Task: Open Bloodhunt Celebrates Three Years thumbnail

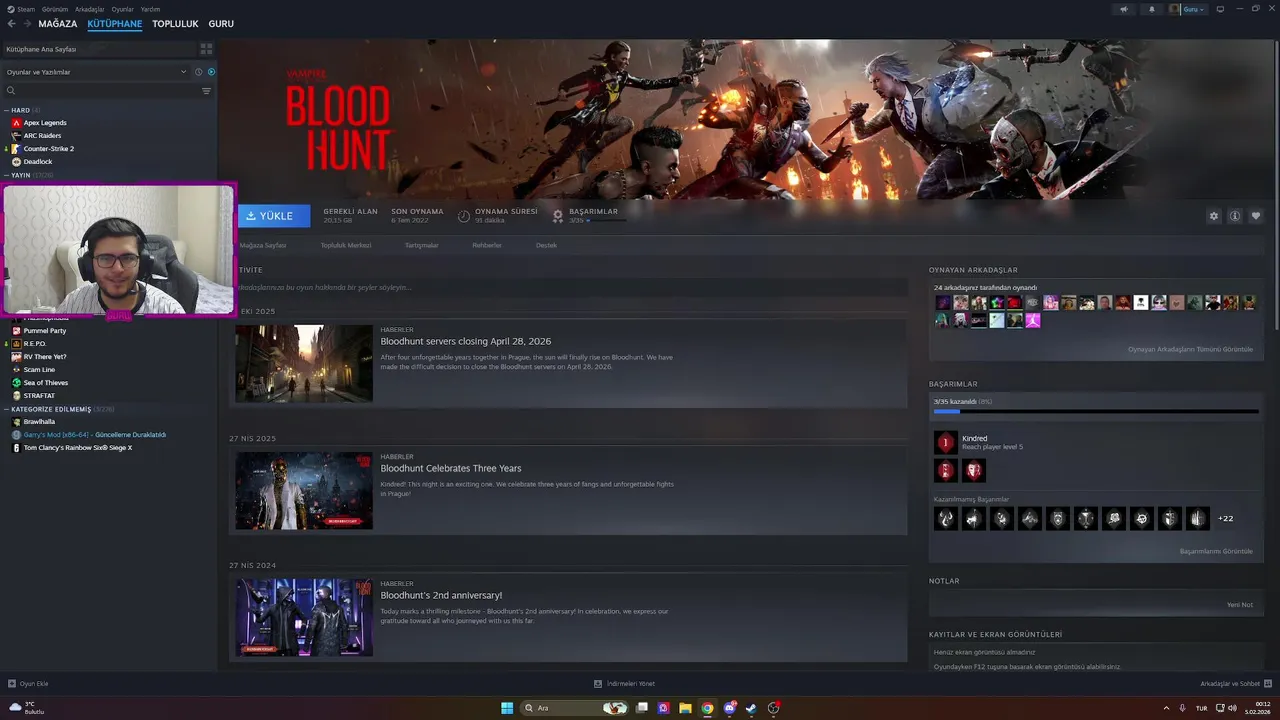Action: tap(304, 490)
